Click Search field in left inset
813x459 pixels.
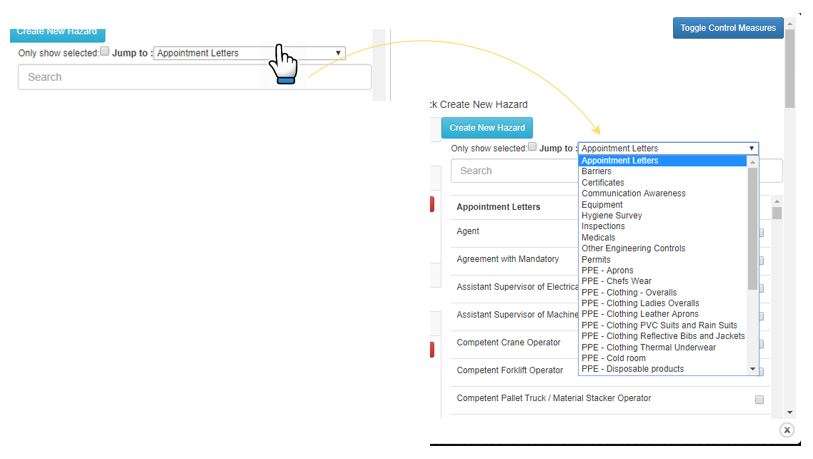pyautogui.click(x=194, y=77)
